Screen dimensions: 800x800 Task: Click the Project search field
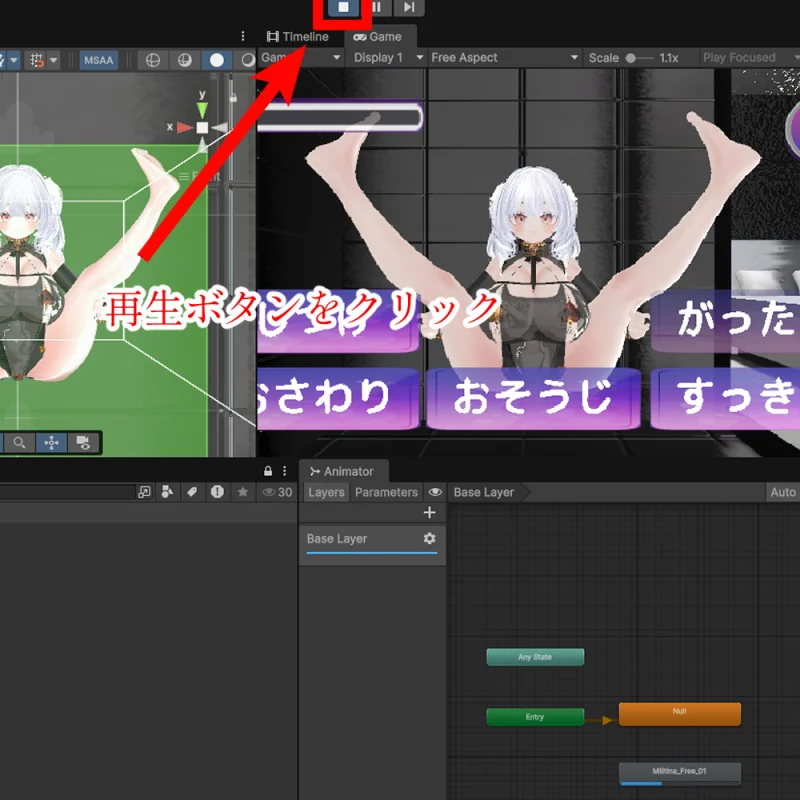click(66, 492)
